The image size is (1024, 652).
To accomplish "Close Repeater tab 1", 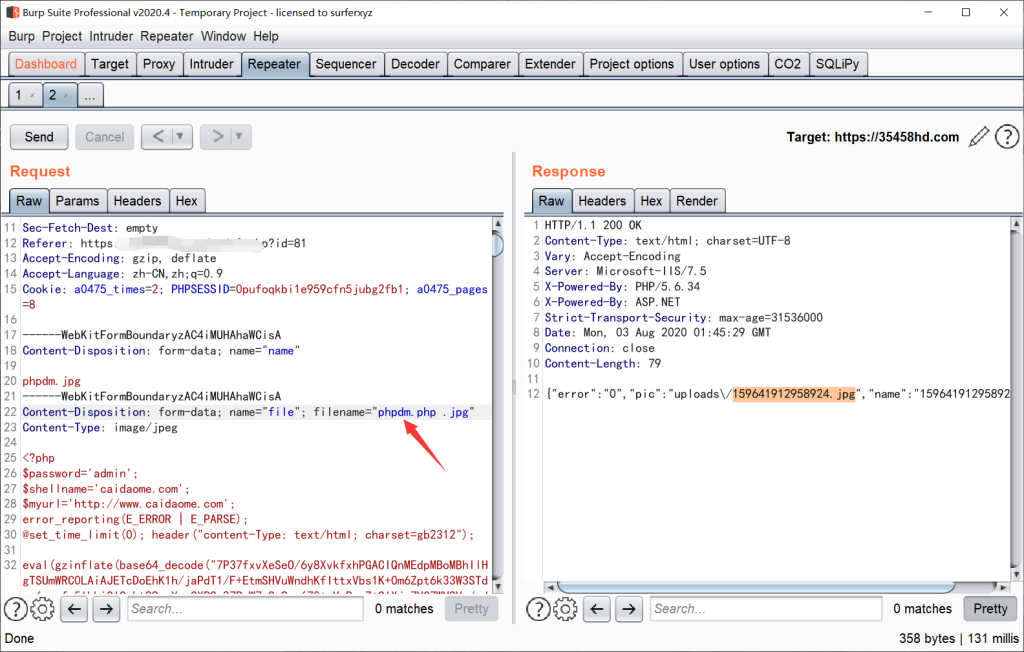I will [32, 96].
